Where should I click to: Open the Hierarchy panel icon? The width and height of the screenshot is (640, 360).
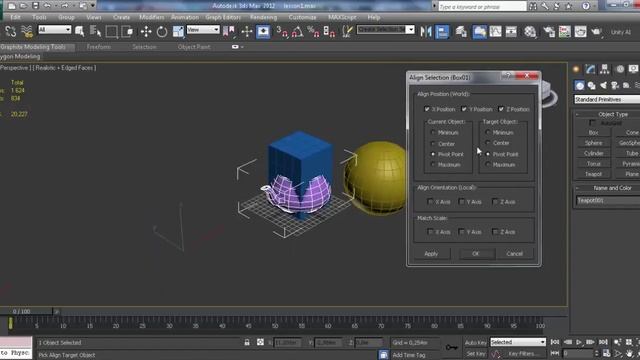pos(604,69)
